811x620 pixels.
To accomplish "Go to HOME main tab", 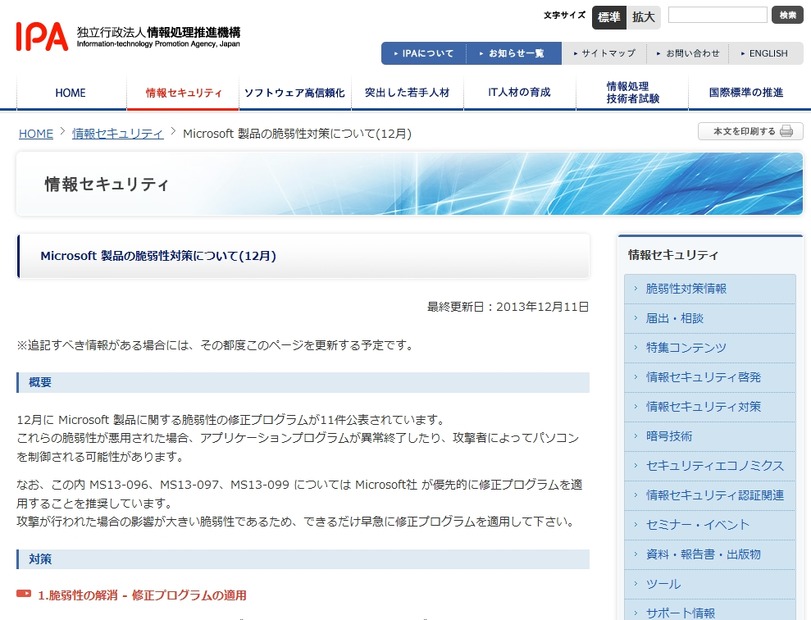I will point(71,93).
